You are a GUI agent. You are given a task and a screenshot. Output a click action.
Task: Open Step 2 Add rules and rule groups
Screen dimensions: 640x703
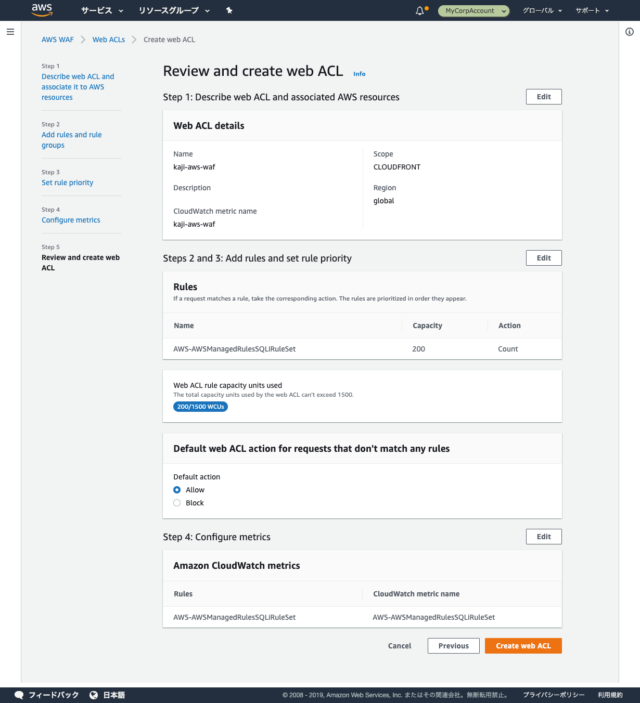pos(72,140)
